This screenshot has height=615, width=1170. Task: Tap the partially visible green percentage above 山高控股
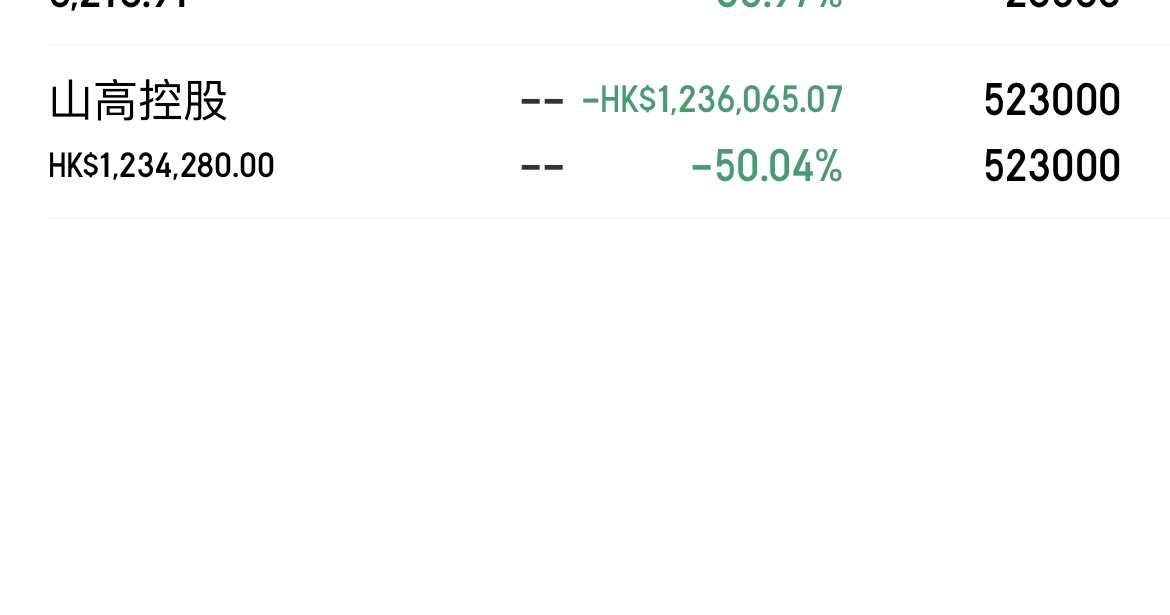(779, 4)
